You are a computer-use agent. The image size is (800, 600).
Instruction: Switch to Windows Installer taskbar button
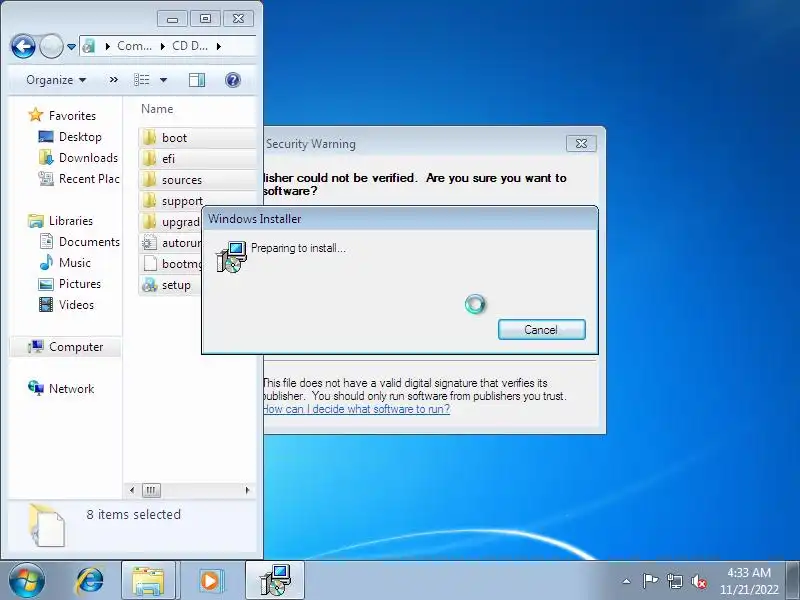pos(275,581)
